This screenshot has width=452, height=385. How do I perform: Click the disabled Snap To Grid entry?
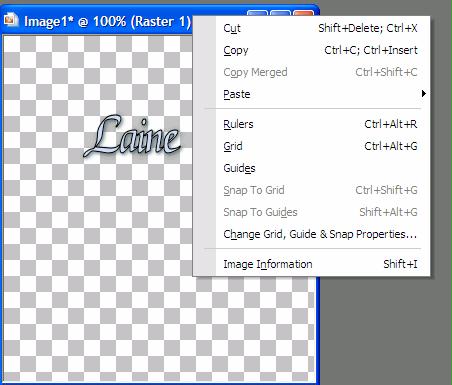click(x=312, y=190)
